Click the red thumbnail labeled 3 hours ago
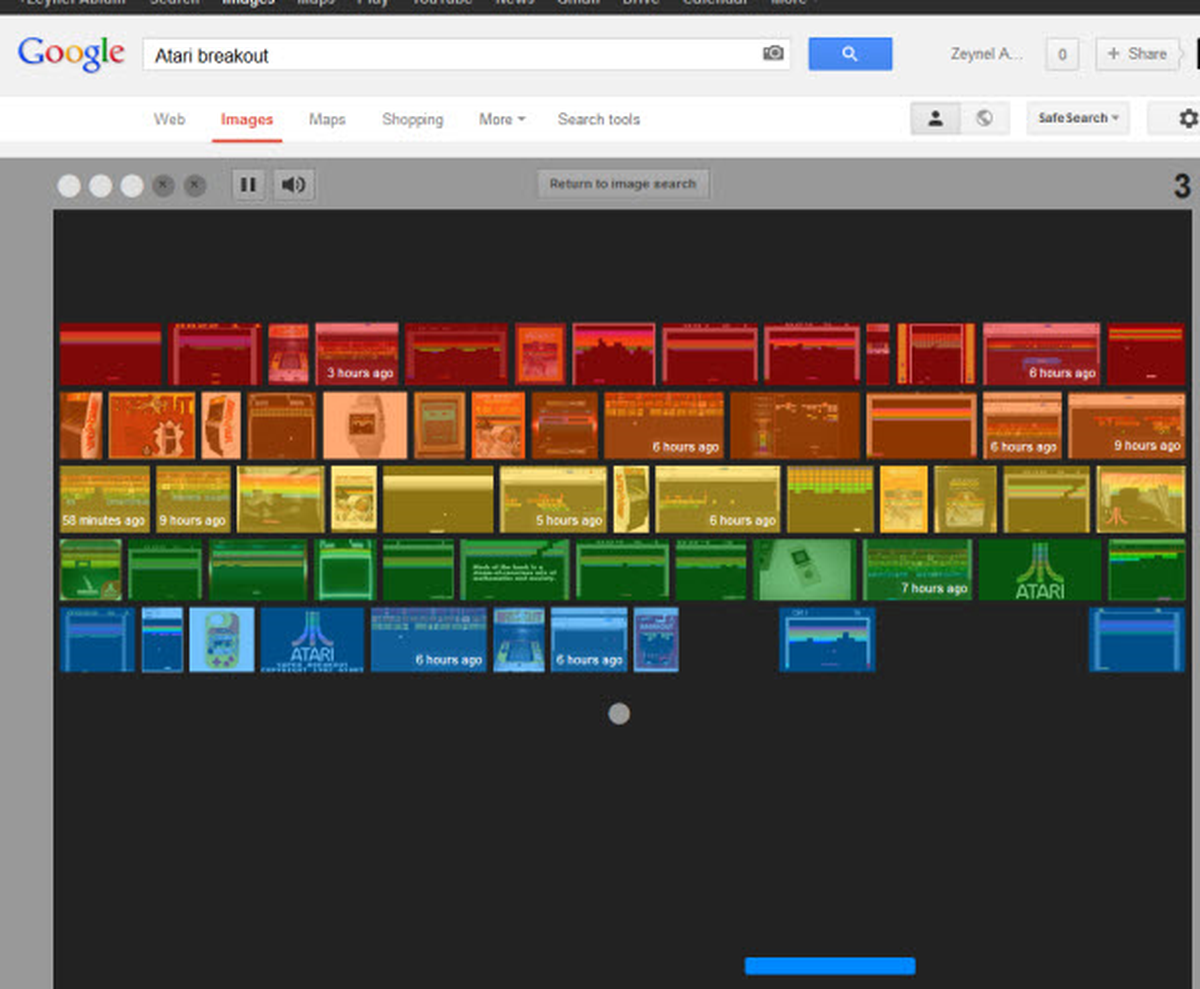Image resolution: width=1200 pixels, height=989 pixels. coord(357,353)
